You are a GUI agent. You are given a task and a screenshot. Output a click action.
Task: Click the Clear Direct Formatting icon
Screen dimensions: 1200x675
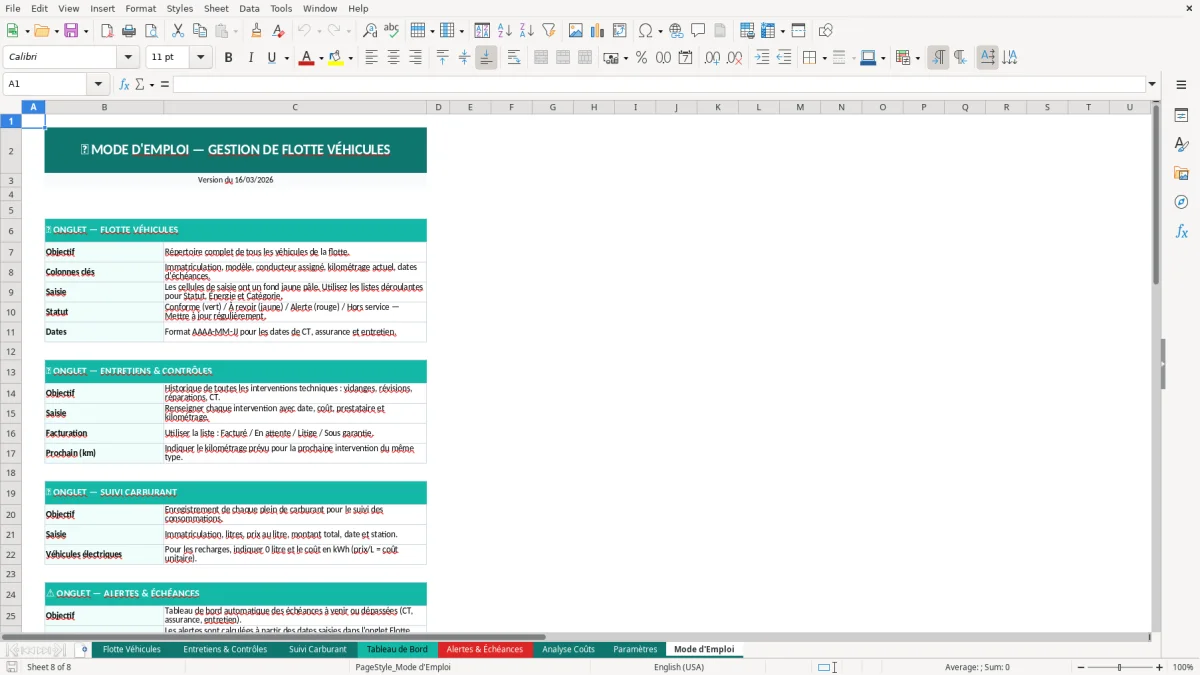pos(278,31)
